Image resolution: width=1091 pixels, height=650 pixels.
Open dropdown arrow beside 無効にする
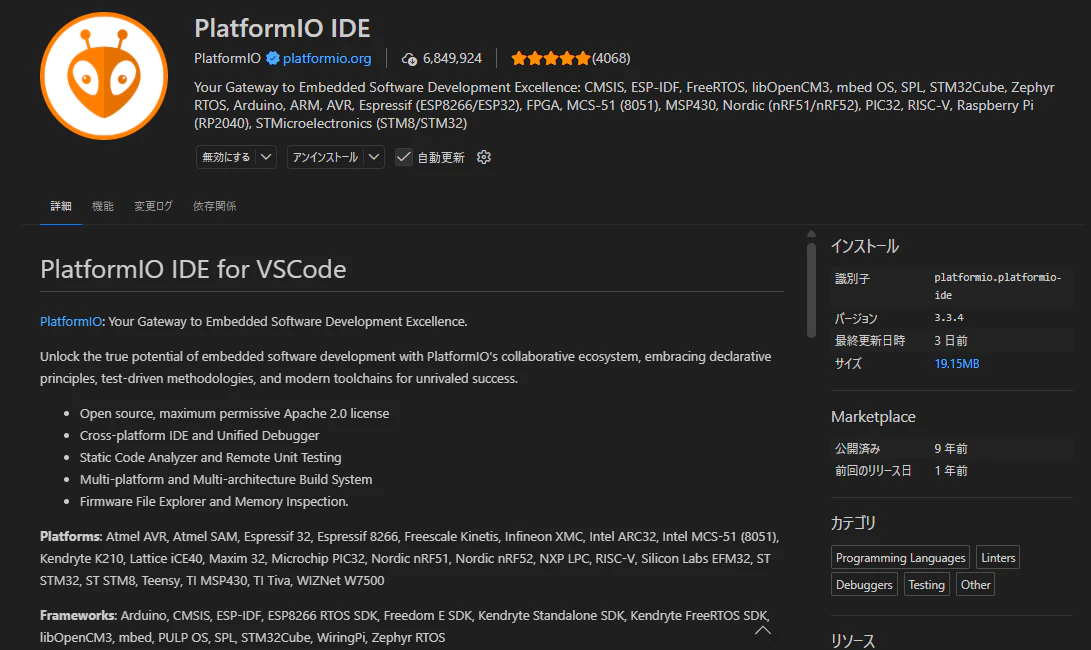[266, 157]
